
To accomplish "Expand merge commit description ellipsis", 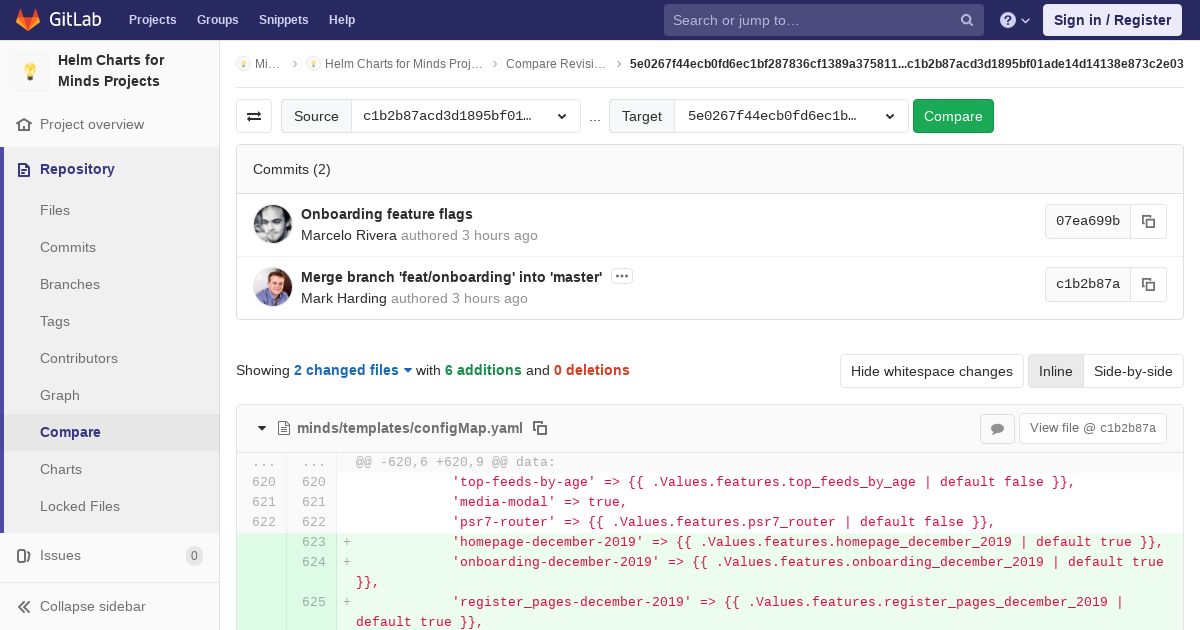I will tap(621, 277).
